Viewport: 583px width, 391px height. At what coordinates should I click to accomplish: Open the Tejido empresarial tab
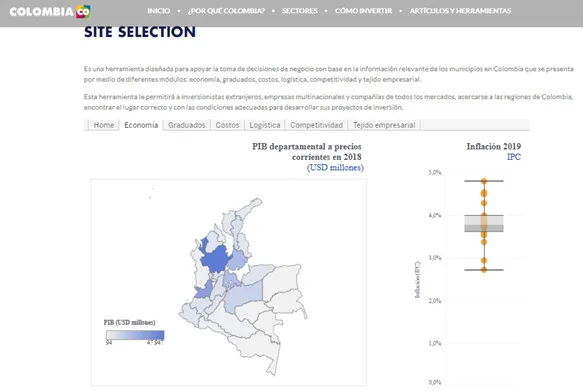pos(384,125)
